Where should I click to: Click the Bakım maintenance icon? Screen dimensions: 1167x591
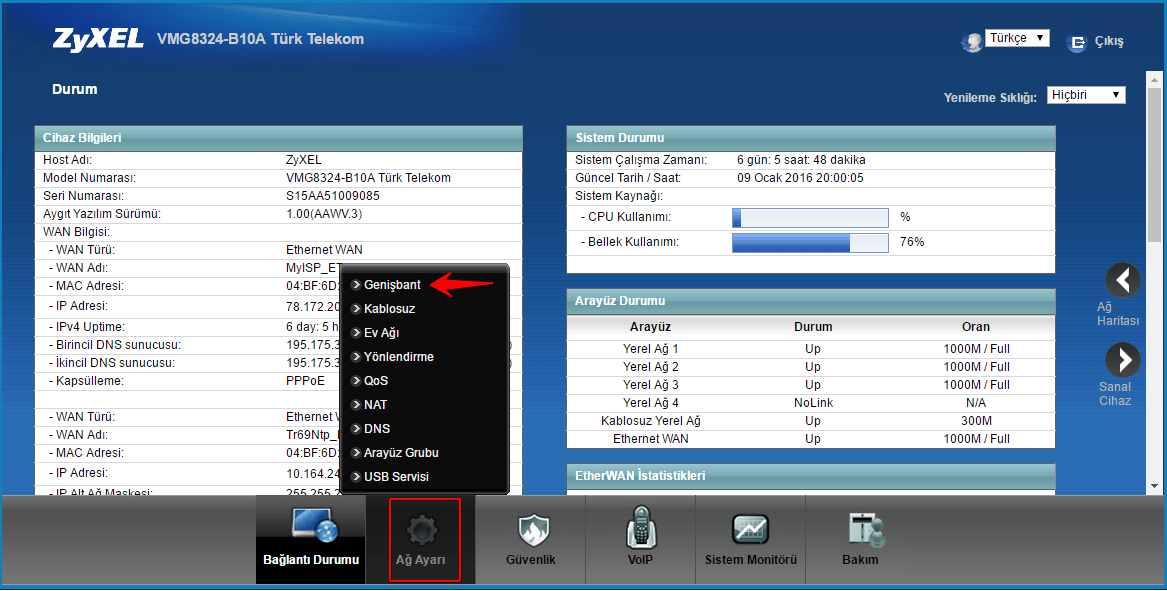pyautogui.click(x=860, y=529)
